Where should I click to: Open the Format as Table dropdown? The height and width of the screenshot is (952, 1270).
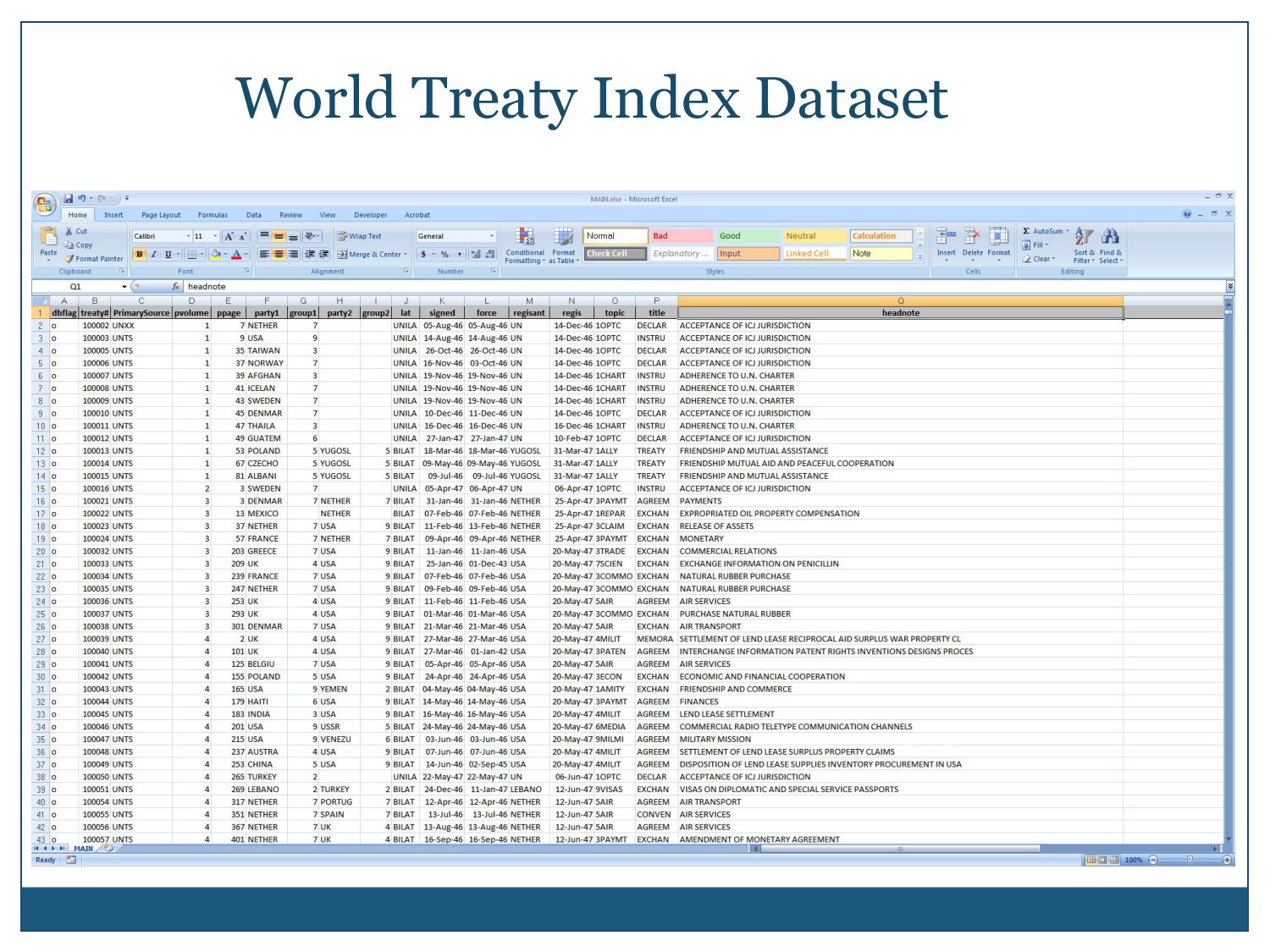pos(564,245)
